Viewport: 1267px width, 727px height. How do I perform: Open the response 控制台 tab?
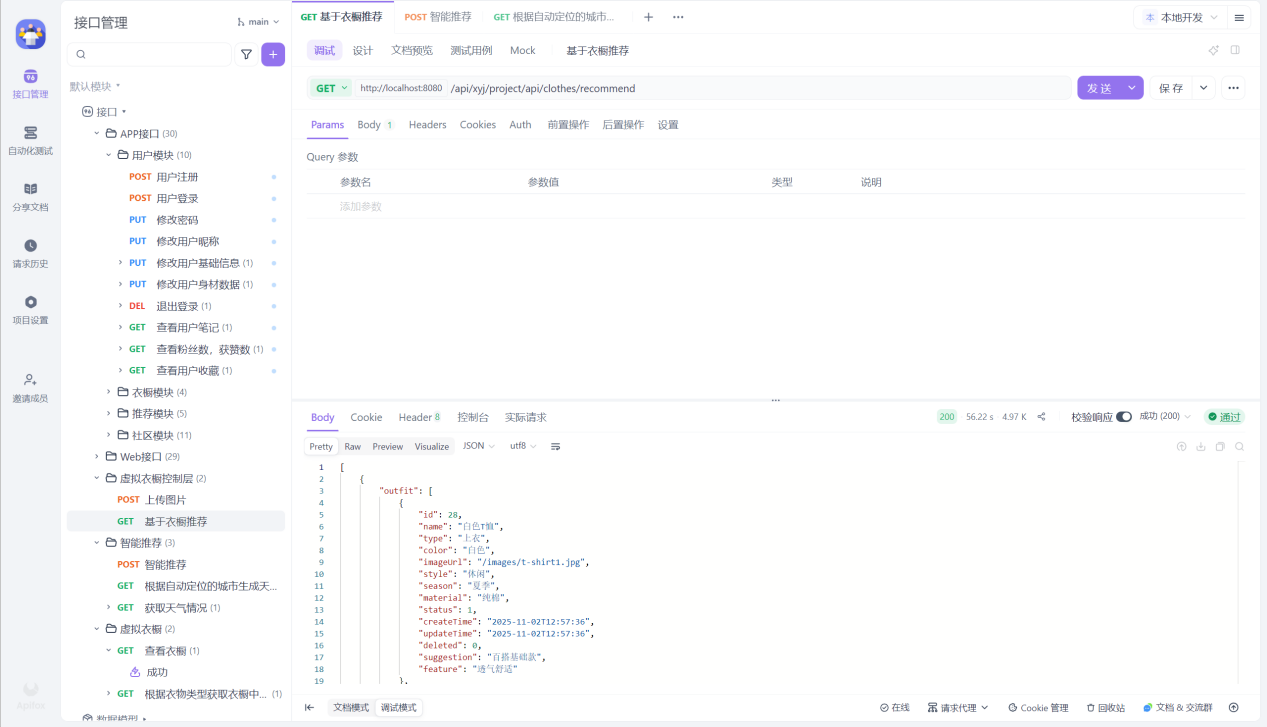[x=473, y=417]
